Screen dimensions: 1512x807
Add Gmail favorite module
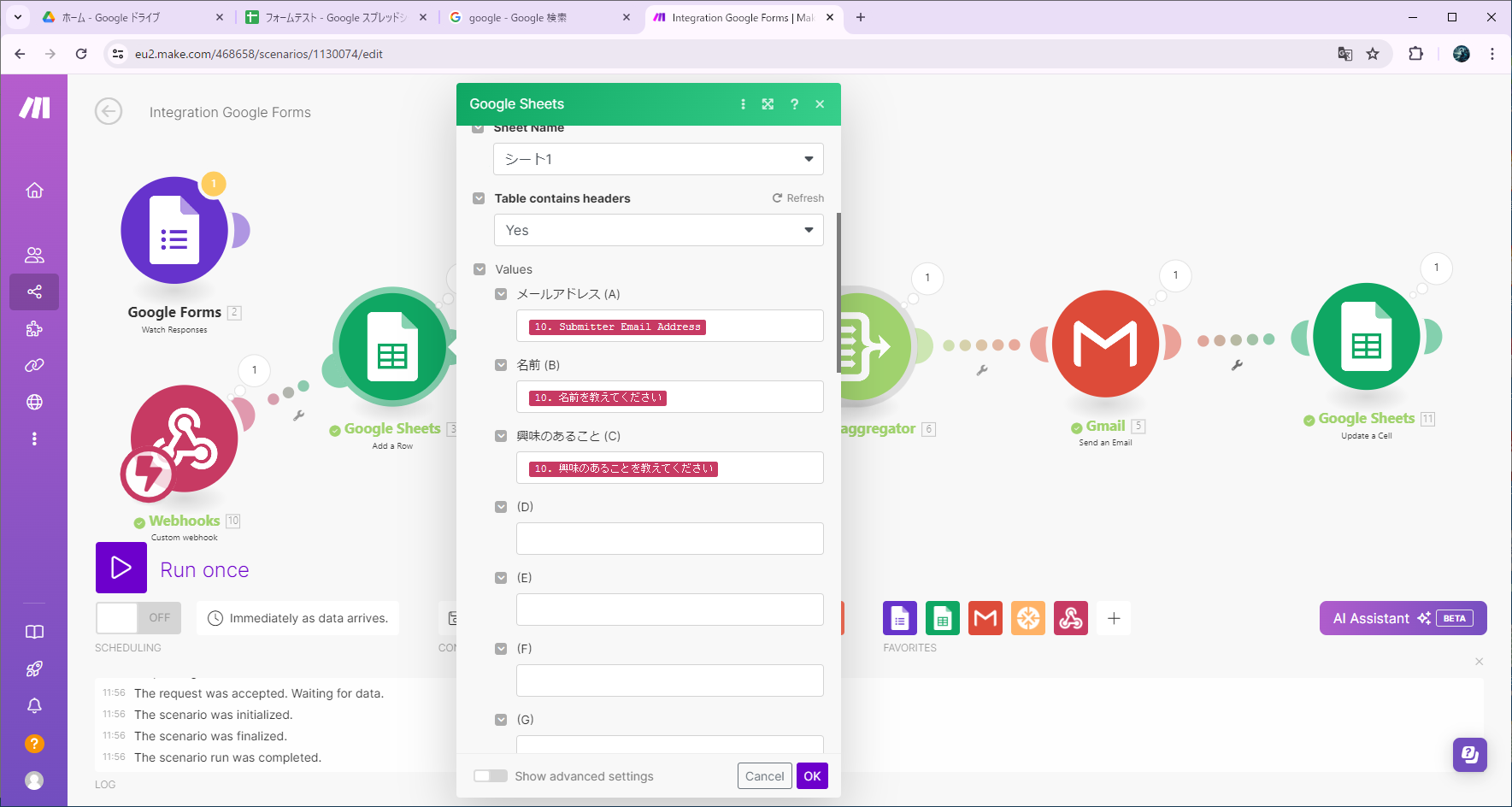(x=985, y=618)
